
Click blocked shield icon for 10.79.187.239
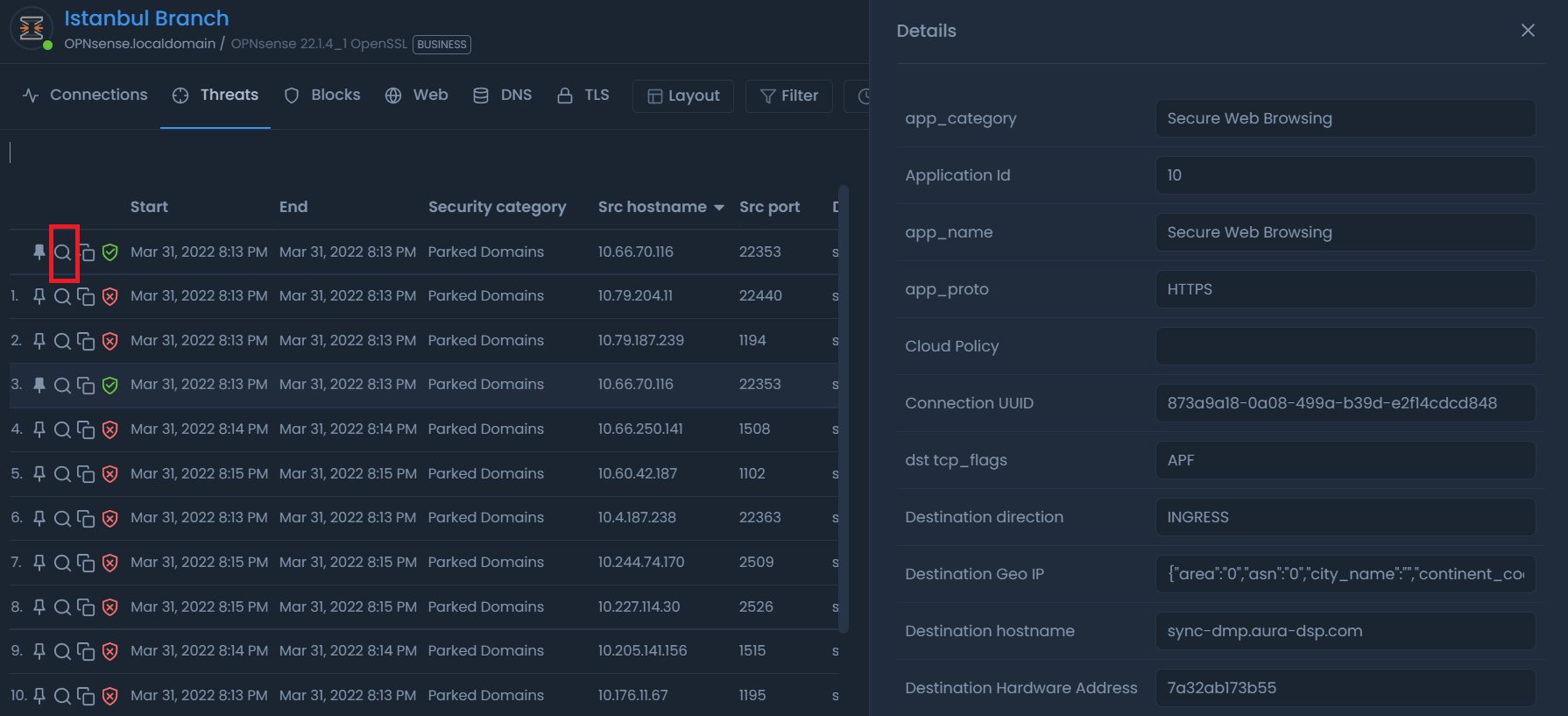click(x=109, y=341)
